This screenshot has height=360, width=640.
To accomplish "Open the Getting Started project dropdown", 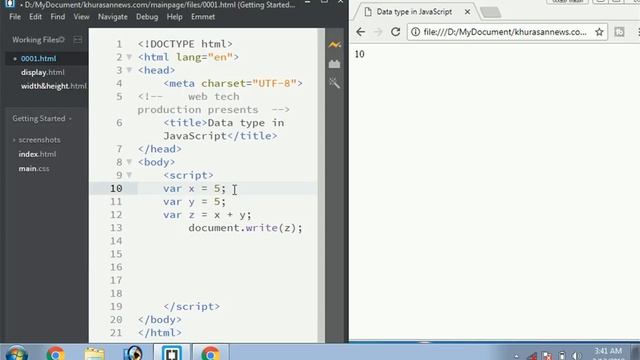I will tap(42, 118).
